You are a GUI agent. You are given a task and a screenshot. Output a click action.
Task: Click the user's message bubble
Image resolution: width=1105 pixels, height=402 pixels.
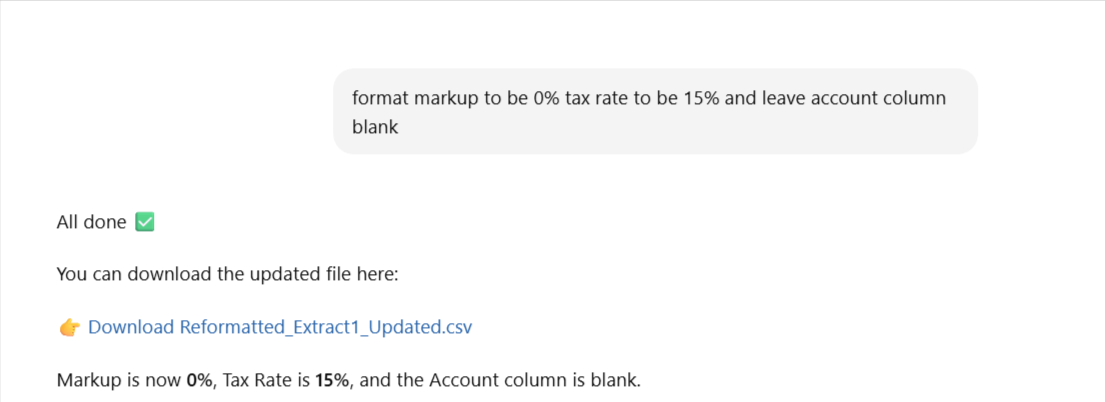point(655,111)
